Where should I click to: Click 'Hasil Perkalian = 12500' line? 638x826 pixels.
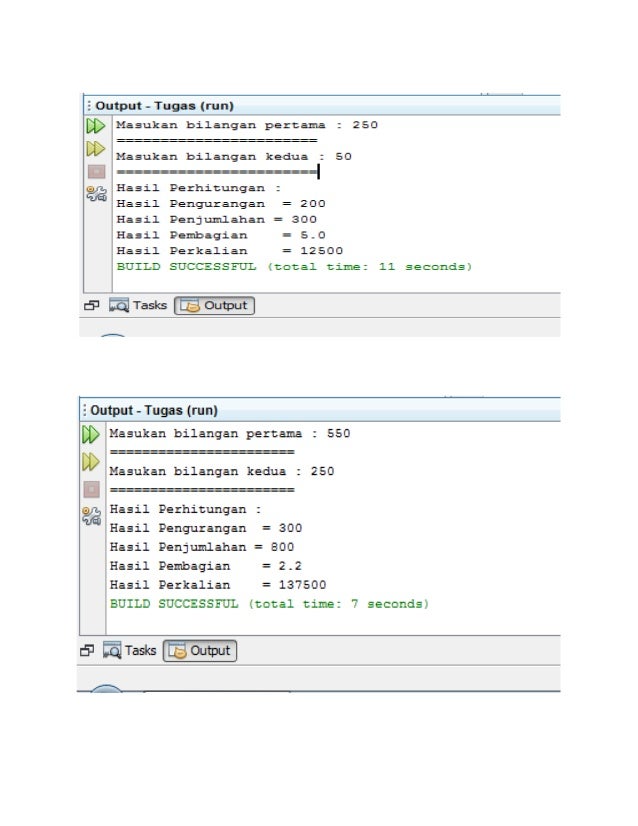click(x=229, y=251)
